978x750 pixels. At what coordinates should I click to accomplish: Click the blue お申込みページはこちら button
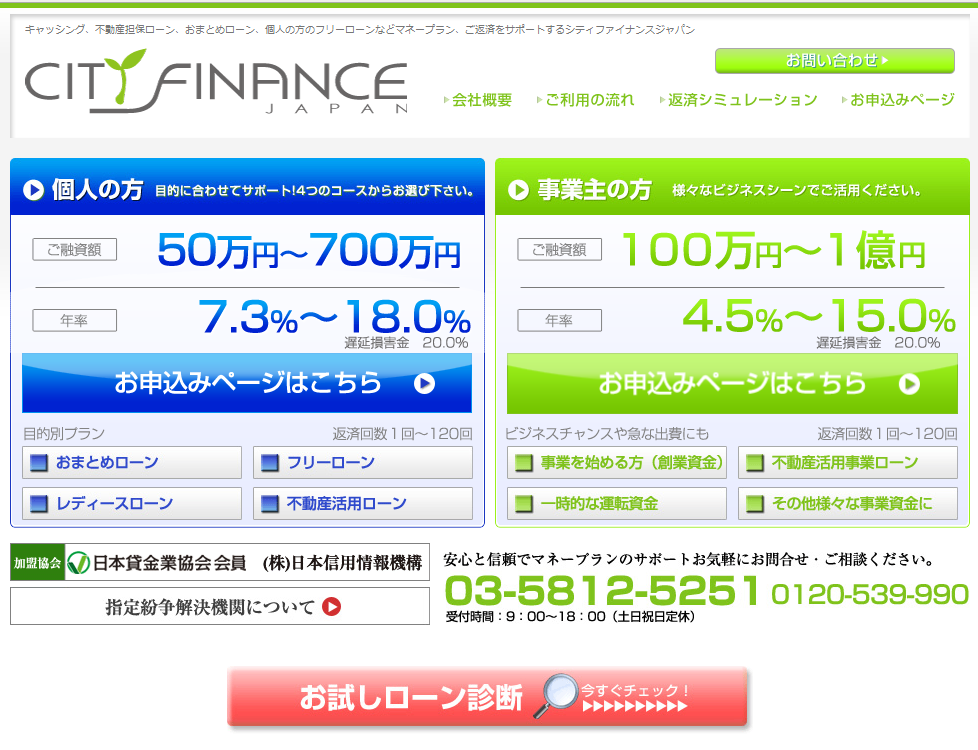(x=247, y=383)
